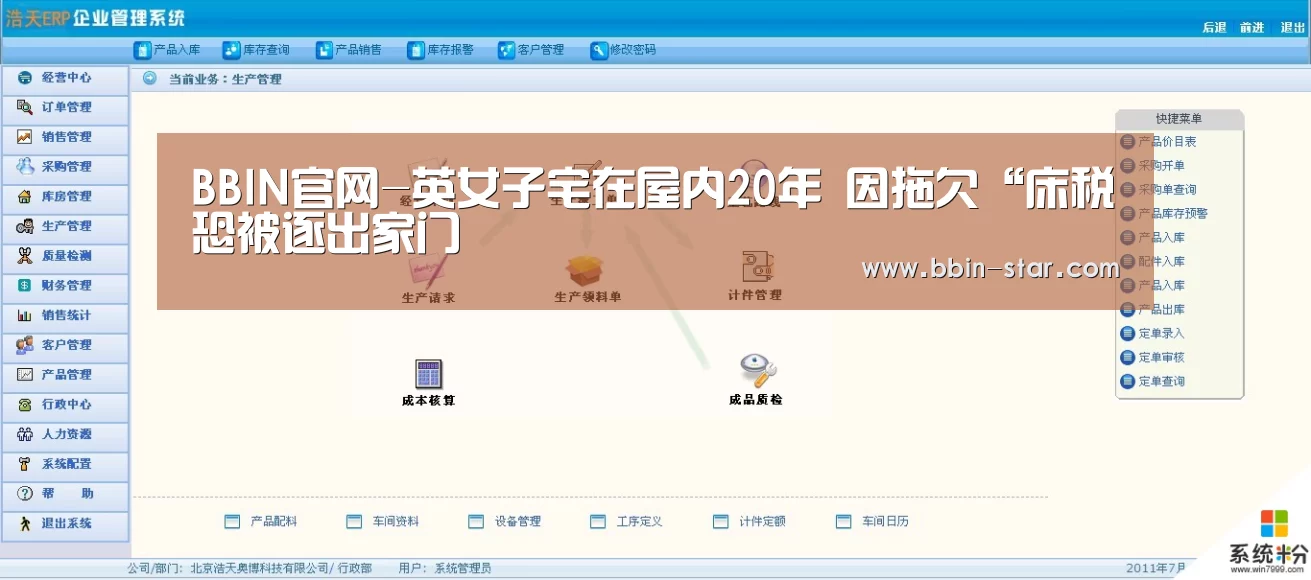Click the round icon beside 当前业务

(x=150, y=78)
